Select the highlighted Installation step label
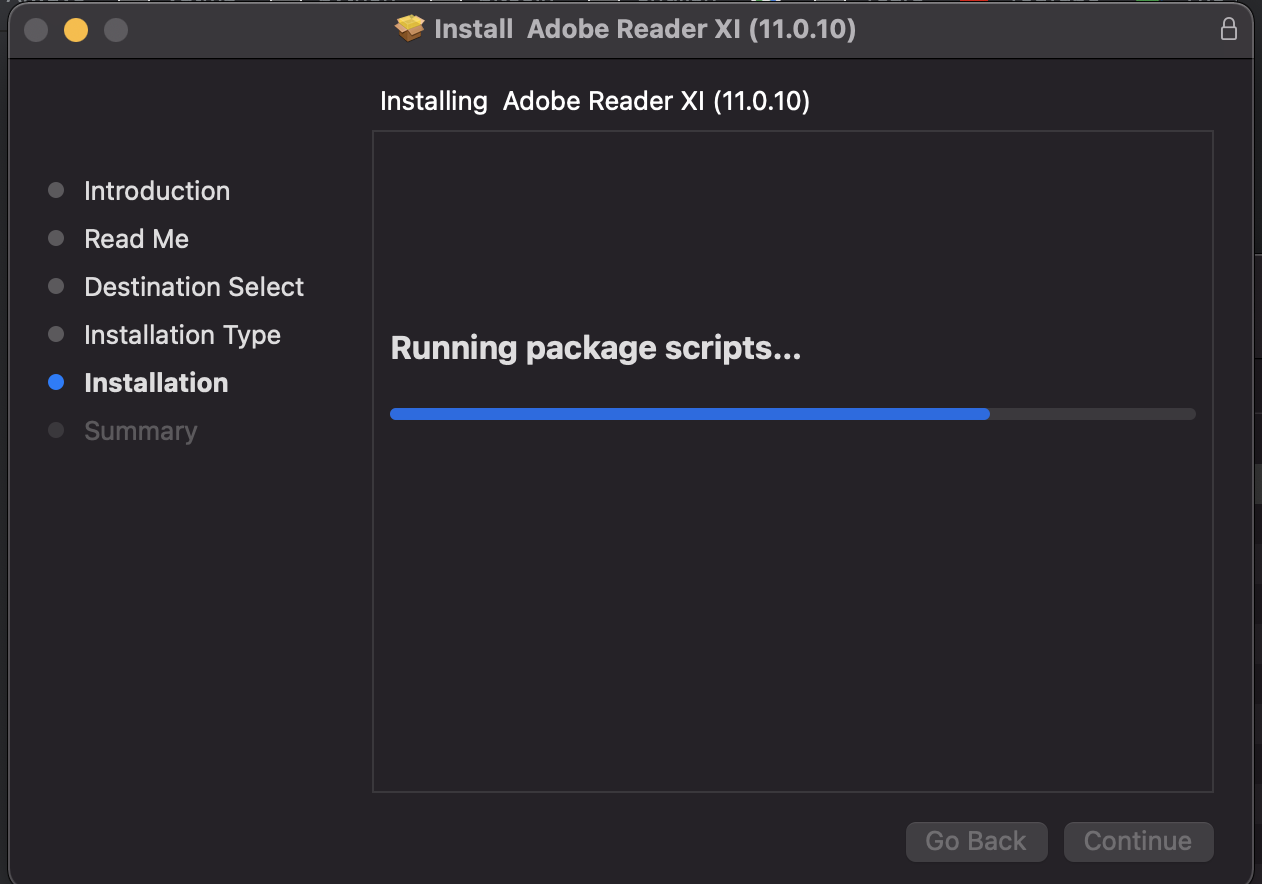Image resolution: width=1262 pixels, height=884 pixels. click(156, 383)
